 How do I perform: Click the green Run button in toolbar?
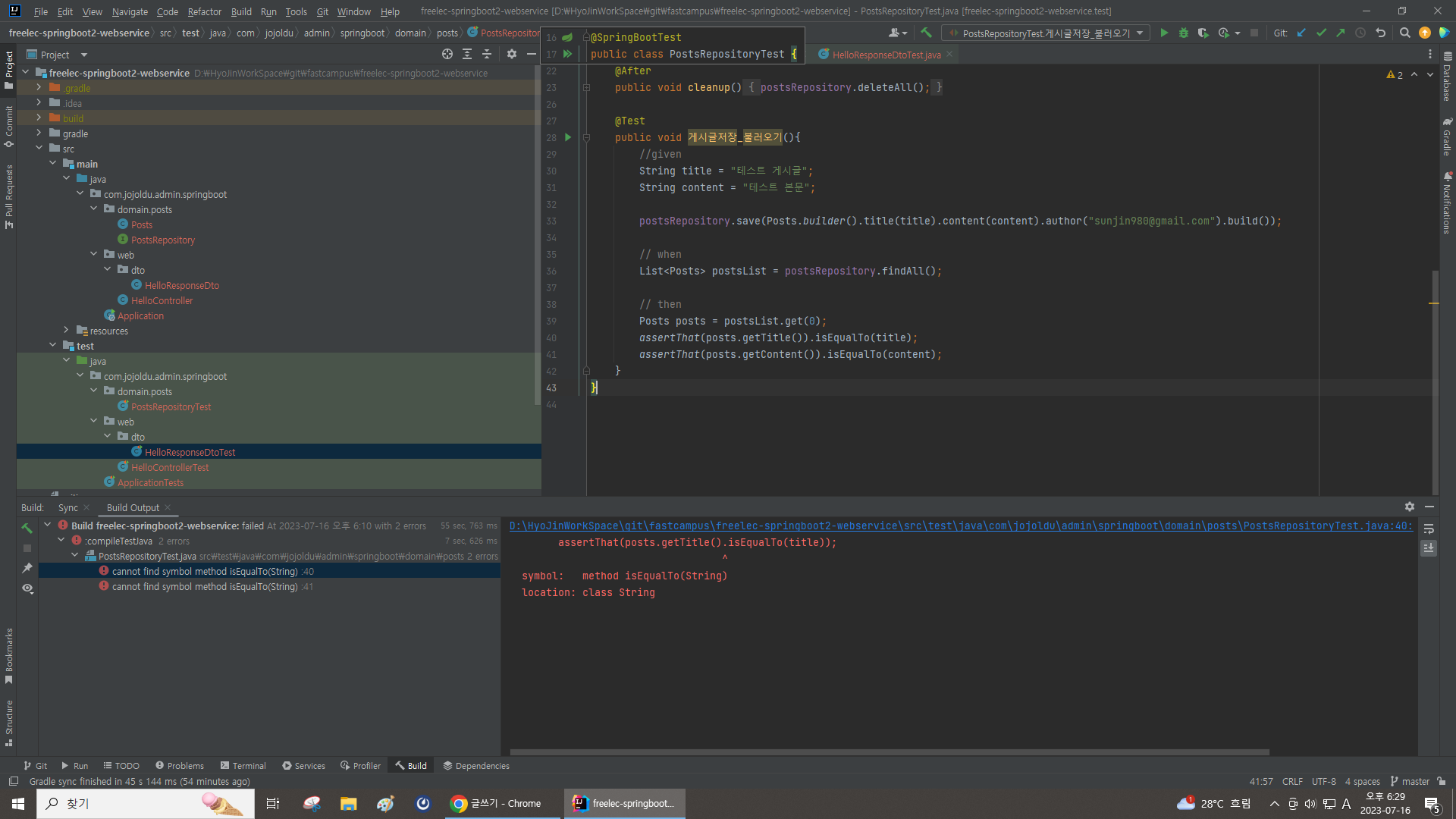(x=1164, y=33)
